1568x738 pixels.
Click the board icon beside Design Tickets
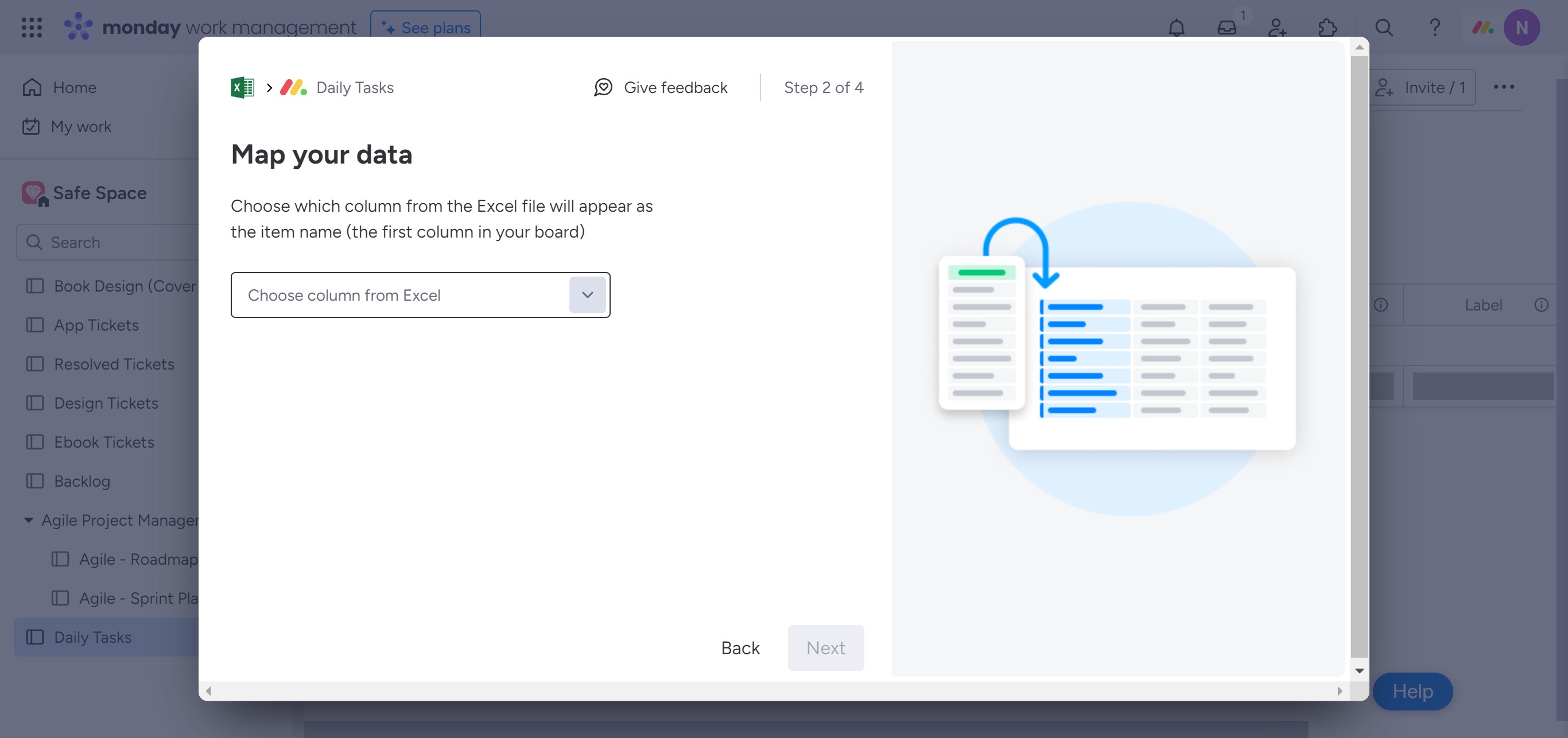(x=34, y=403)
